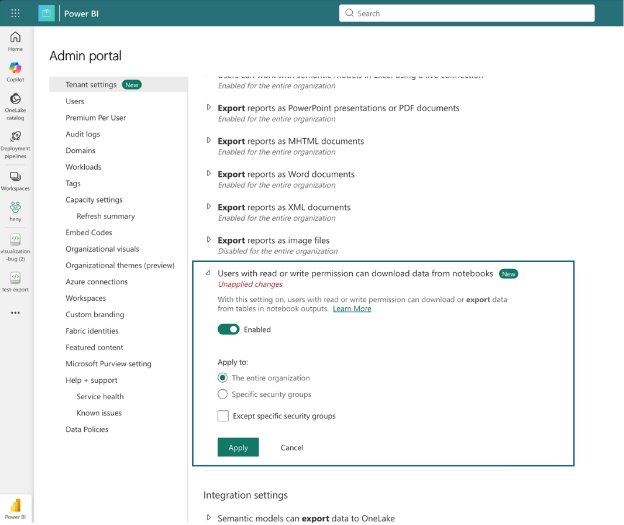Screen dimensions: 624x525
Task: Open Audit logs page
Action: point(83,134)
